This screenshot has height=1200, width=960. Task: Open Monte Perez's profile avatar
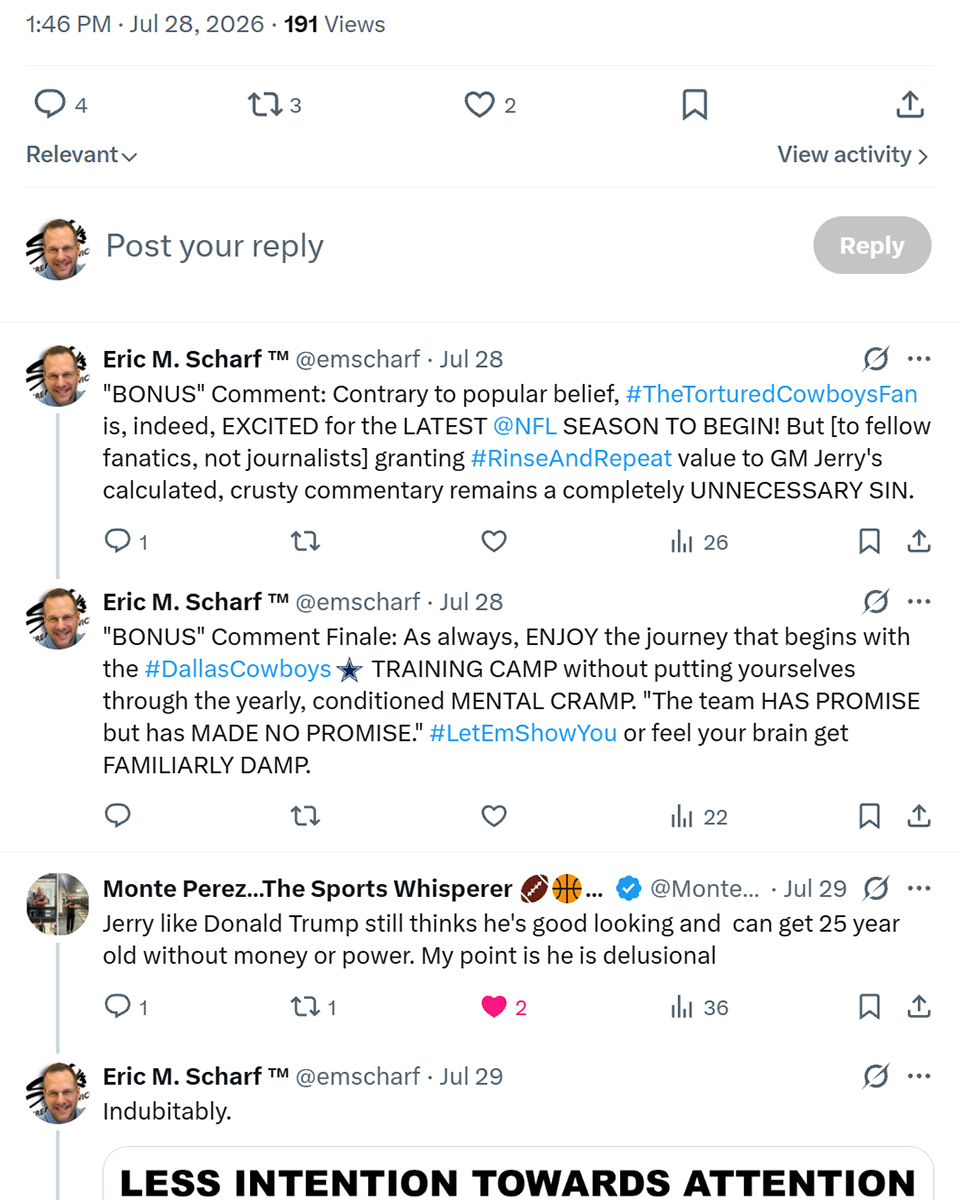point(57,904)
